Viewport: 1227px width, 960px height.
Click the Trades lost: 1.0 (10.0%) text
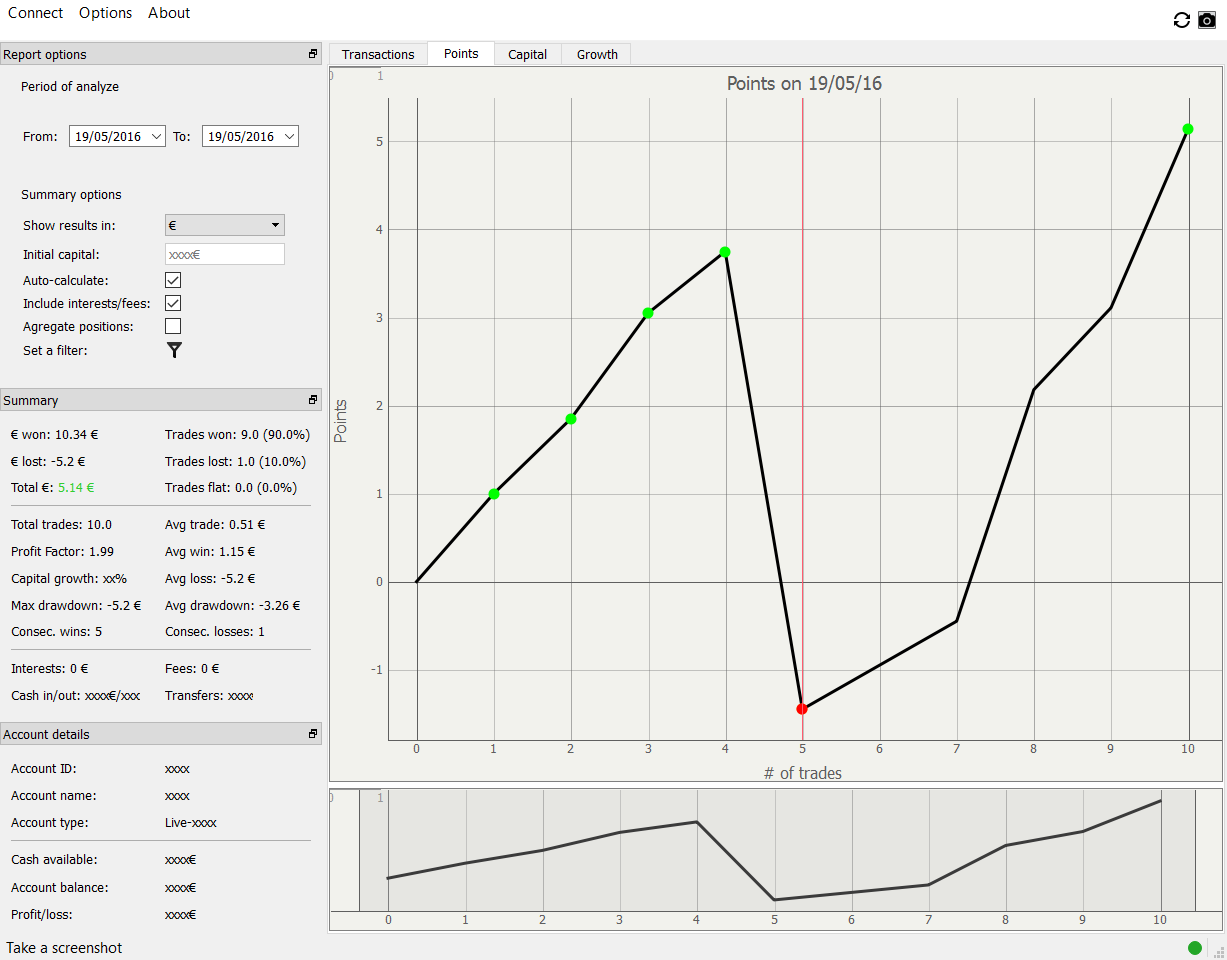236,462
